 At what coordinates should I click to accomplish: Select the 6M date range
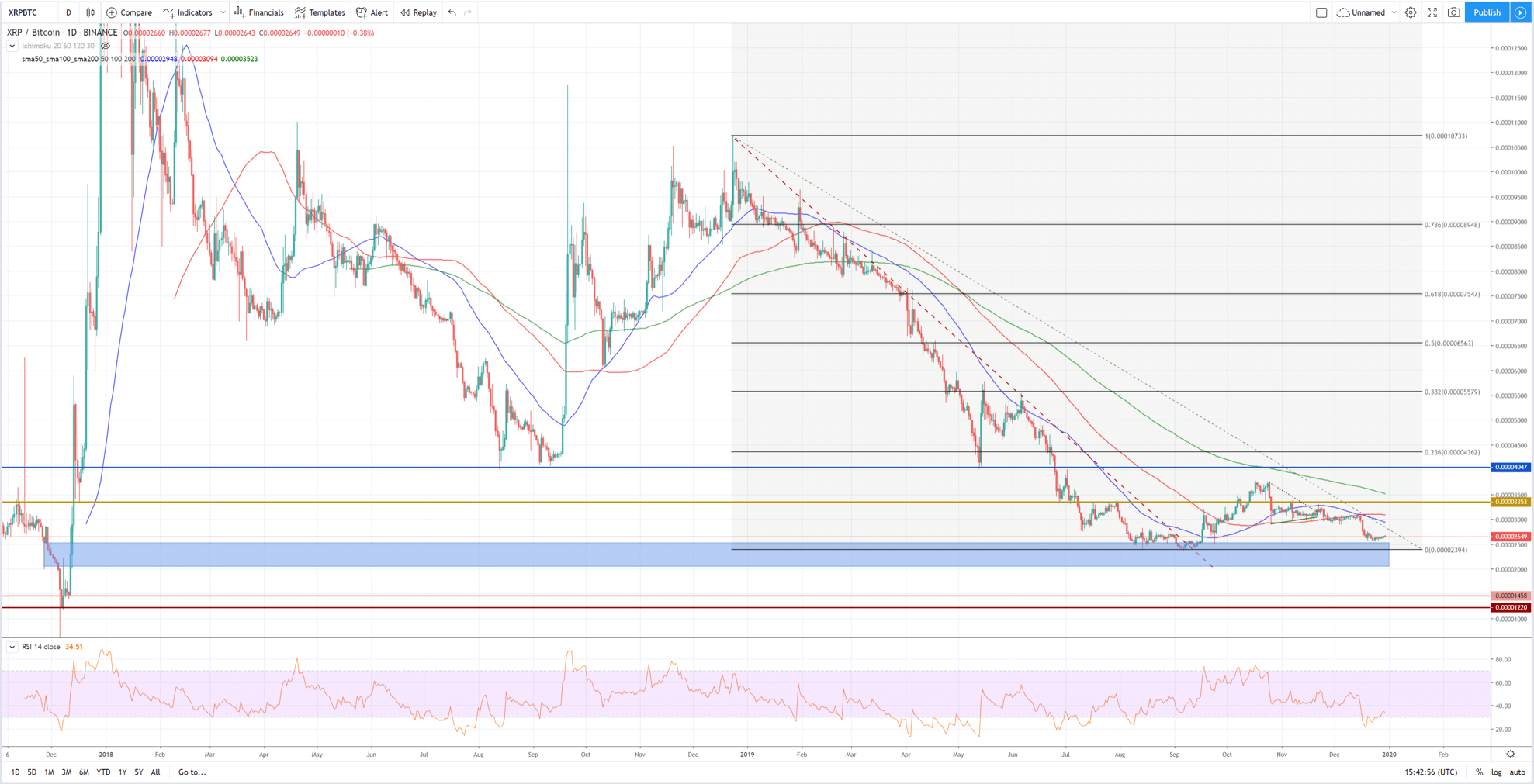(x=84, y=772)
